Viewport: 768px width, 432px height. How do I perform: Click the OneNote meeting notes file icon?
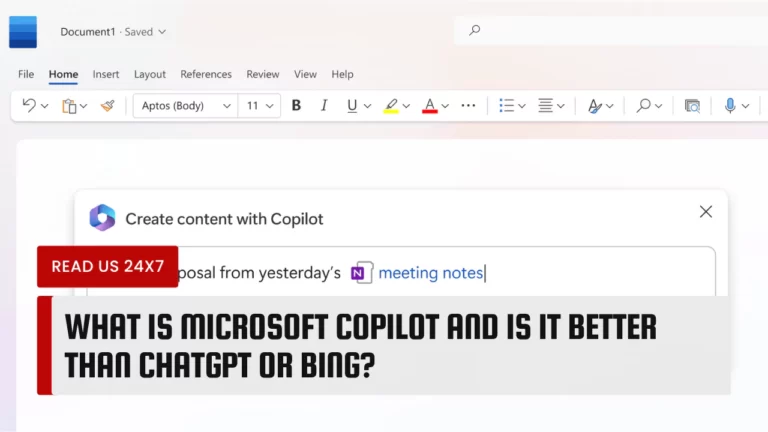click(x=362, y=273)
